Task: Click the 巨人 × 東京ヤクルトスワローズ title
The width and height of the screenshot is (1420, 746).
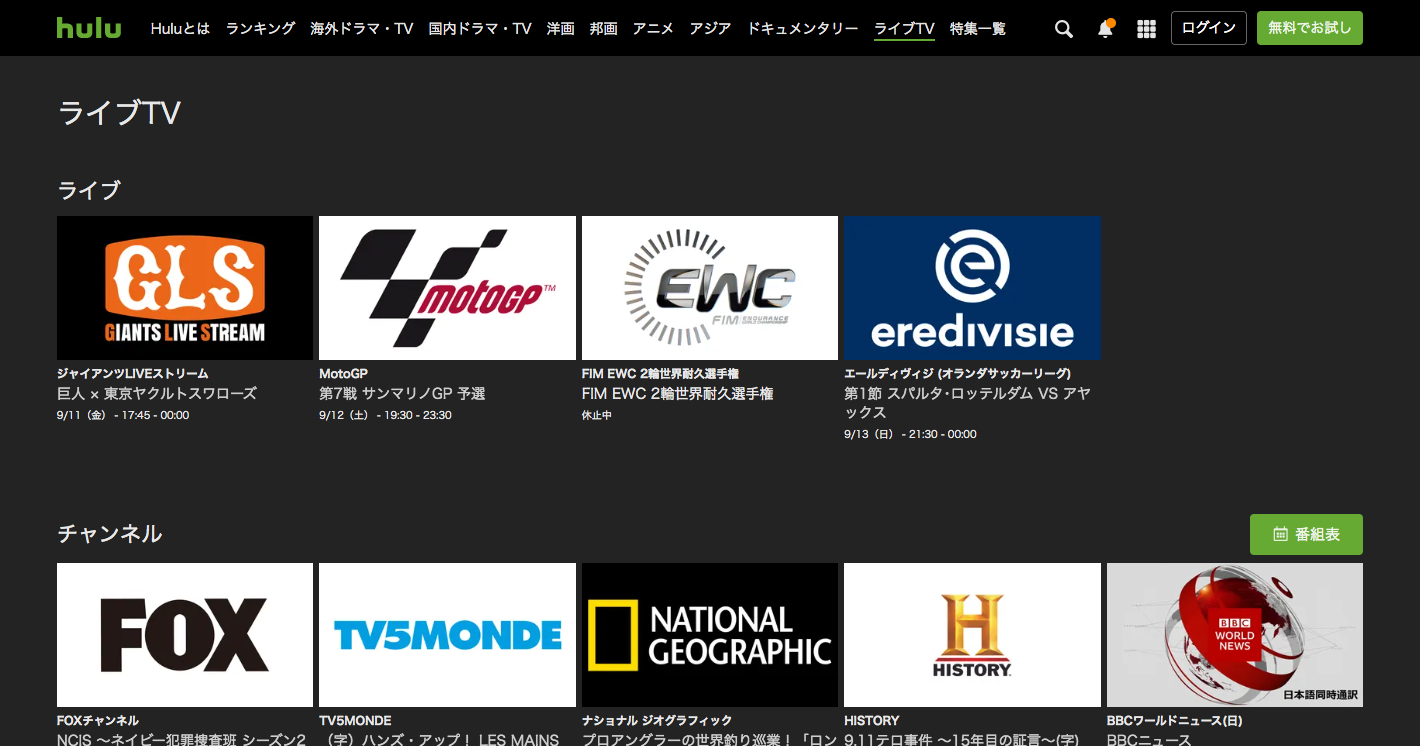Action: pyautogui.click(x=157, y=393)
